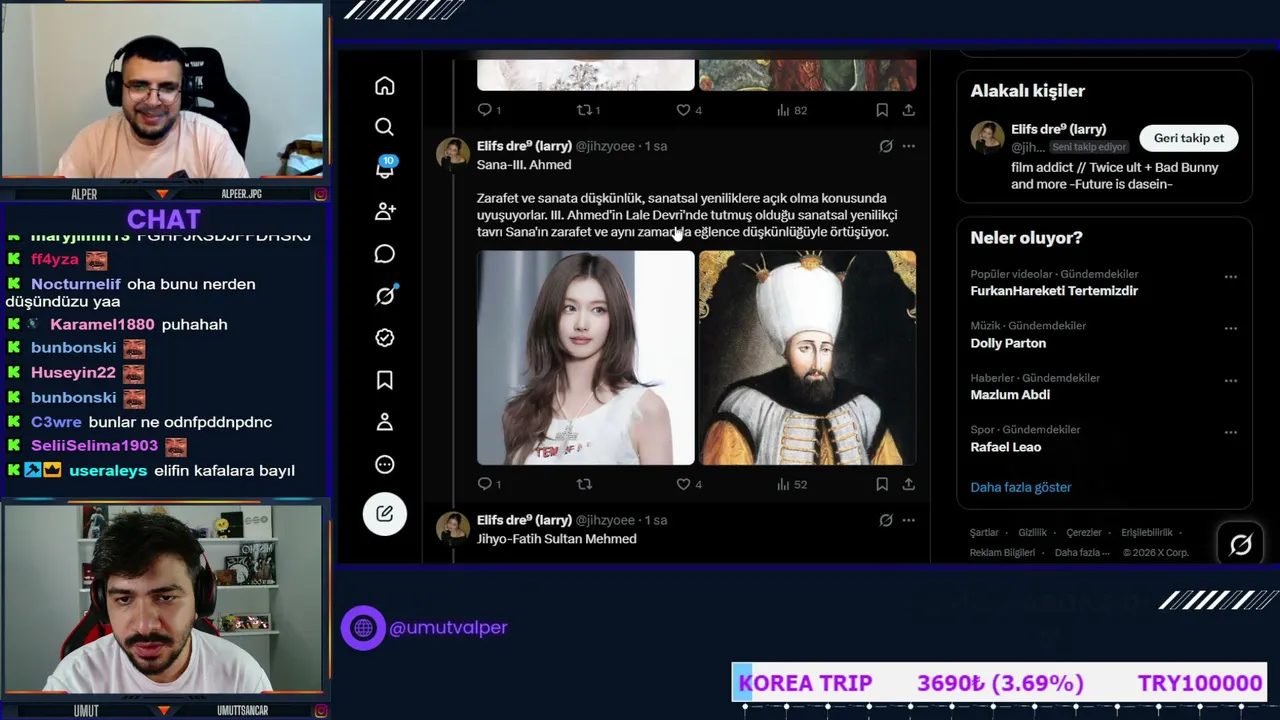
Task: Like the post with 82 views
Action: (x=689, y=110)
